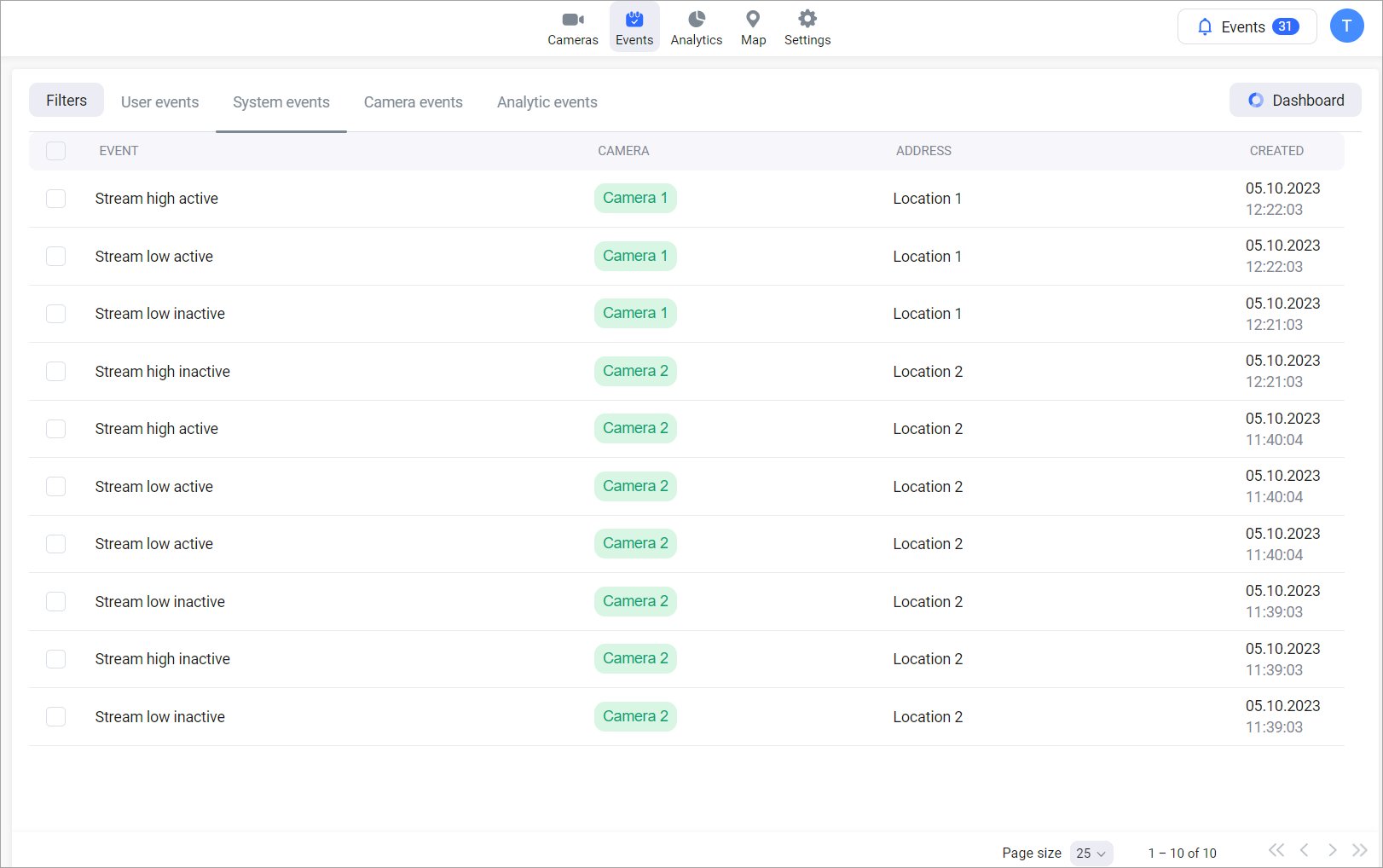Open the Dashboard button

(x=1295, y=101)
